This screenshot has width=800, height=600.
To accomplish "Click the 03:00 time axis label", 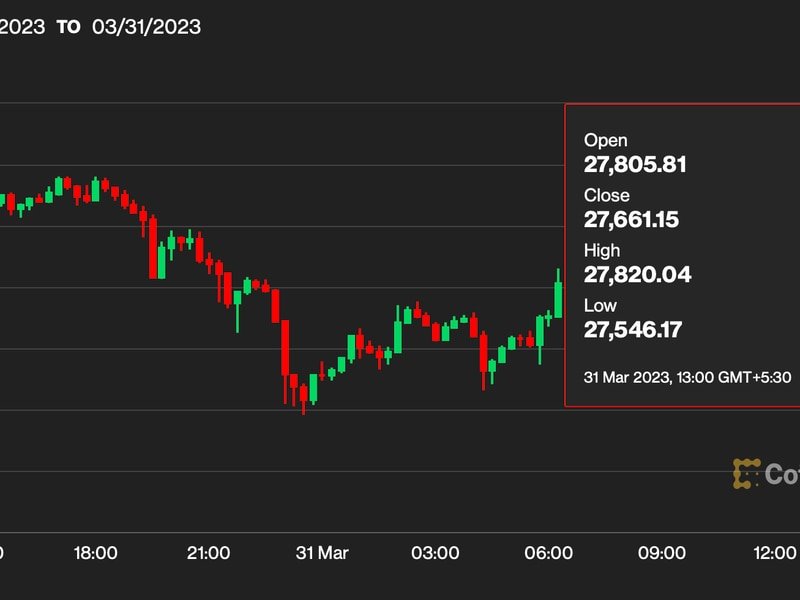I will pos(436,553).
